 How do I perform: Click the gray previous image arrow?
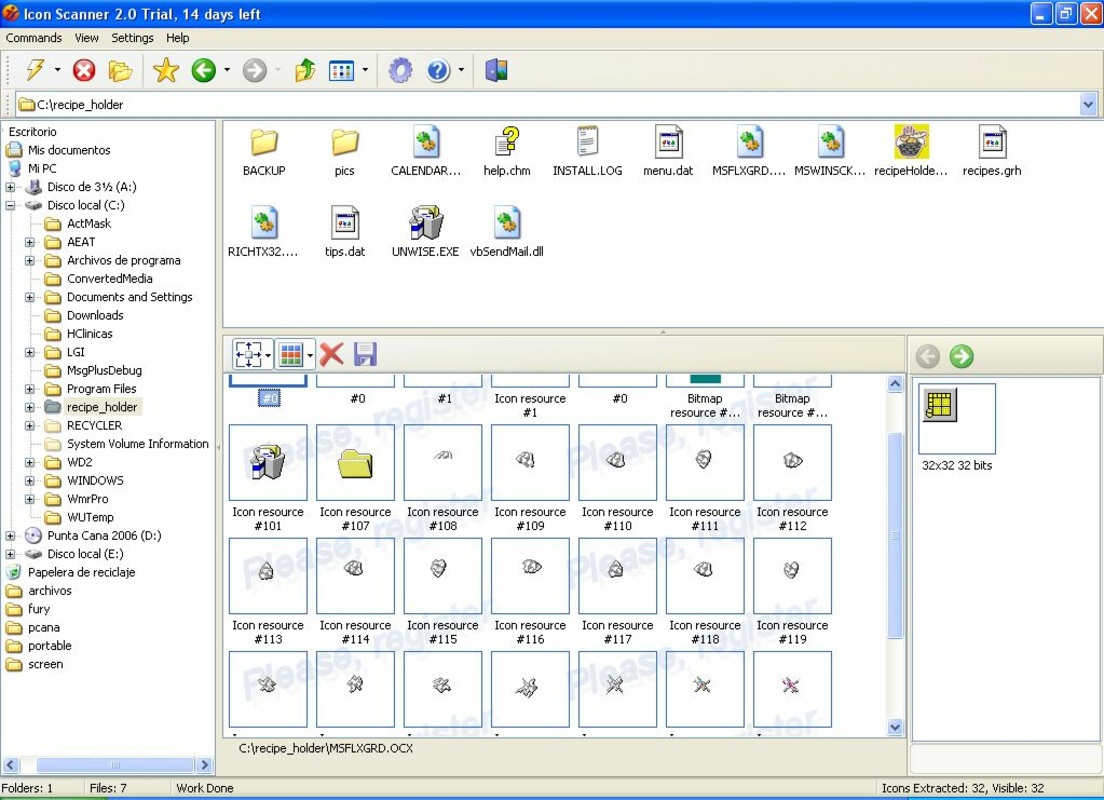pos(928,356)
